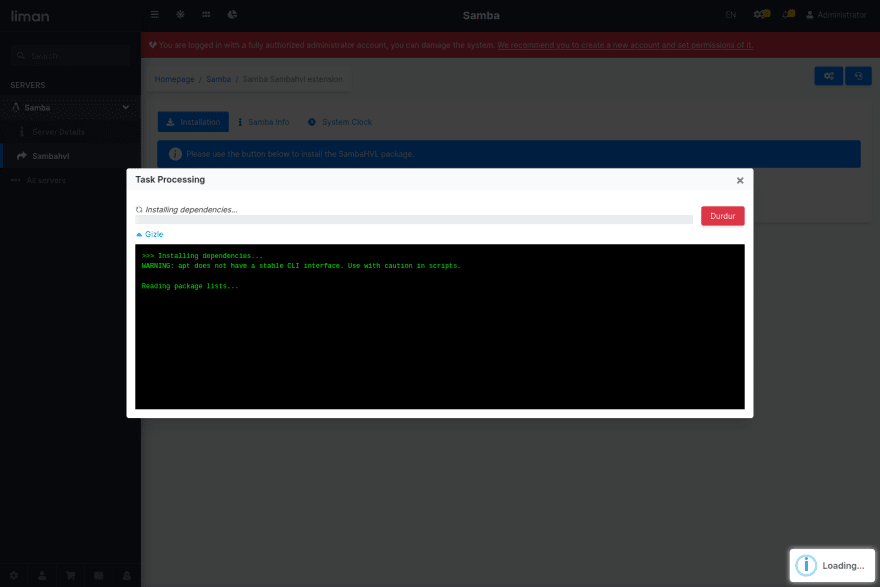Click the Loading notification toast
880x587 pixels.
click(832, 565)
